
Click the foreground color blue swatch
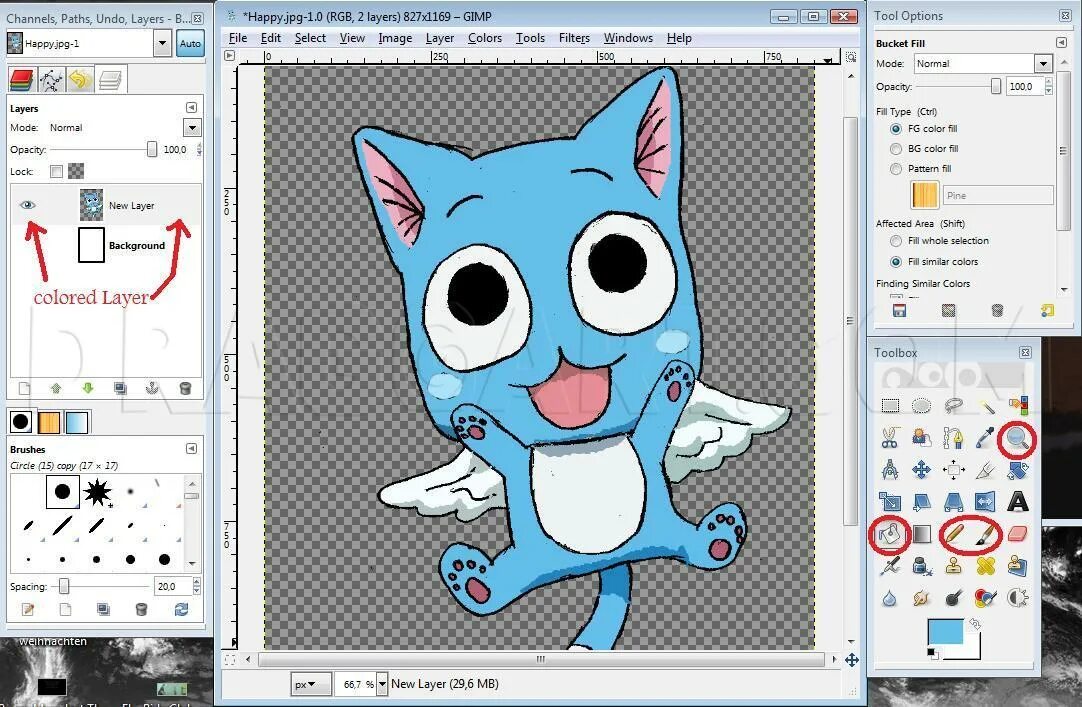945,632
